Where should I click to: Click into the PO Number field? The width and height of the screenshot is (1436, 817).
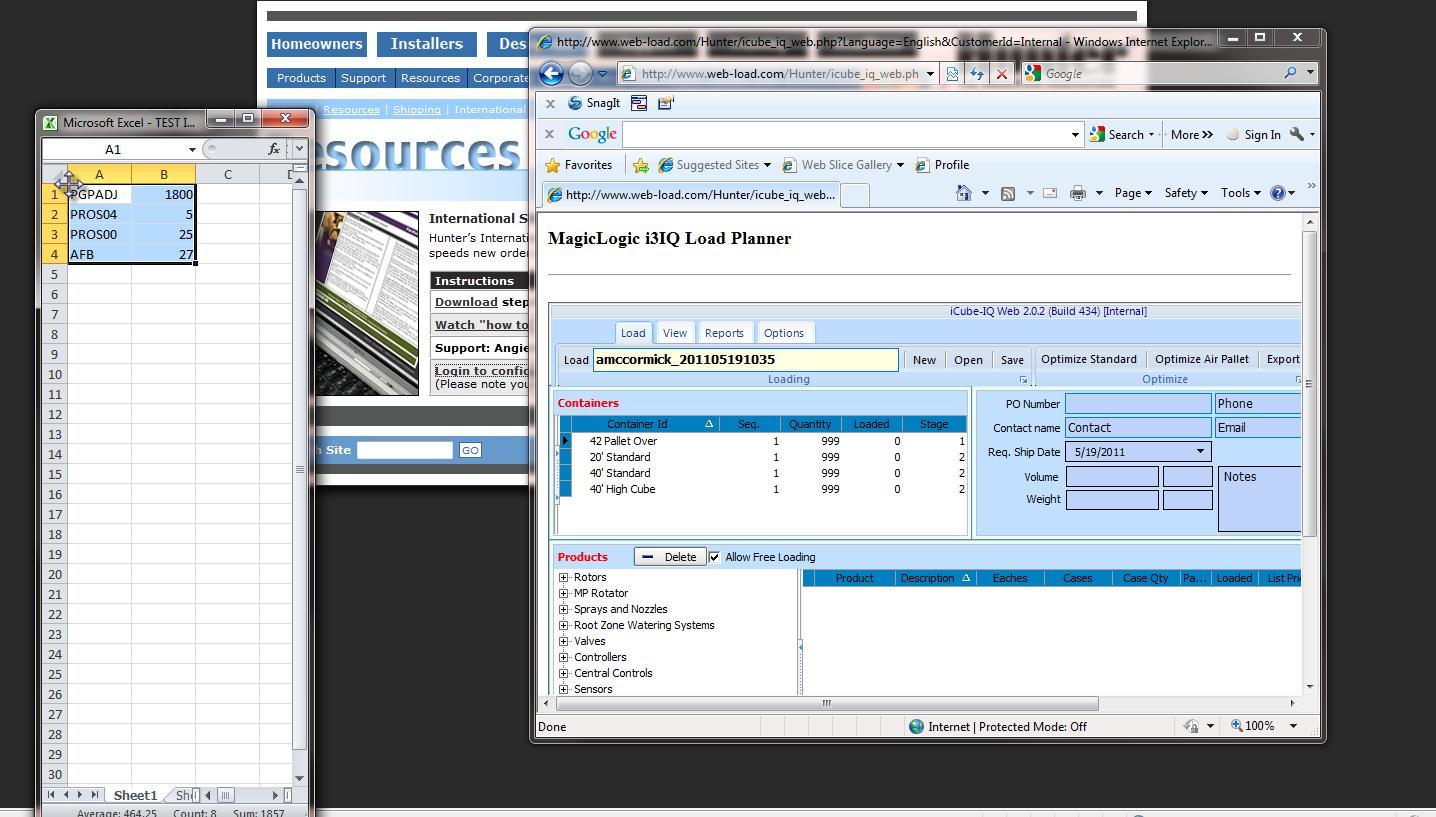(x=1138, y=404)
